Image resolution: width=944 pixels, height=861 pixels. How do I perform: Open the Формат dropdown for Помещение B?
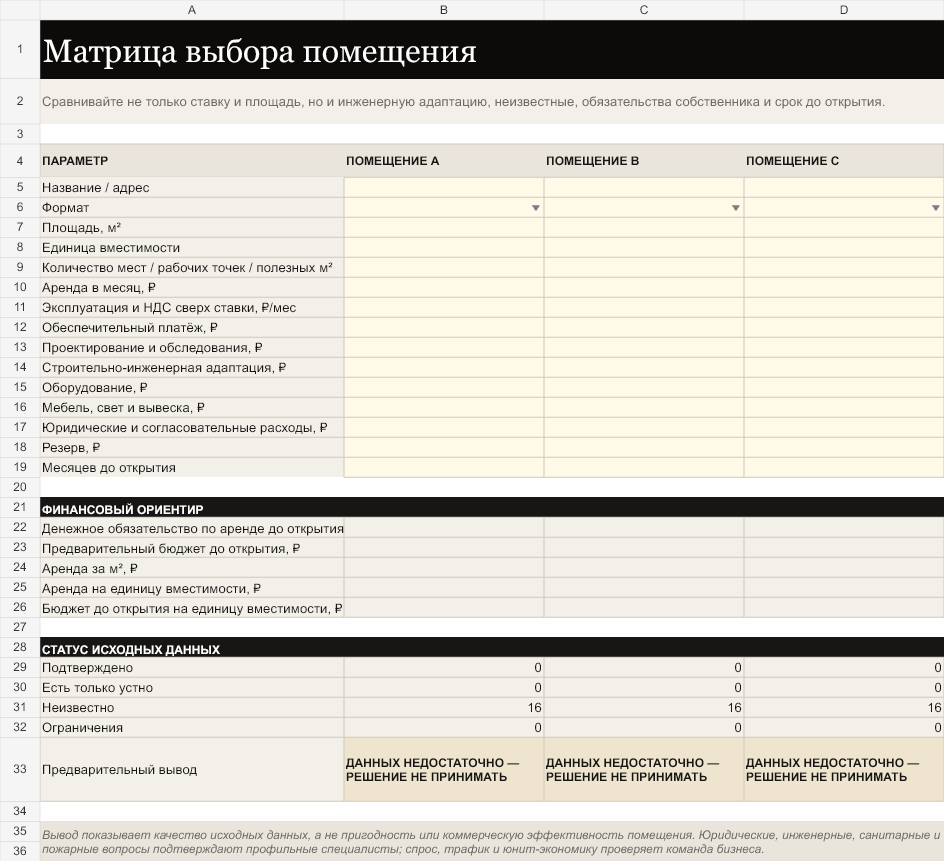pyautogui.click(x=735, y=208)
